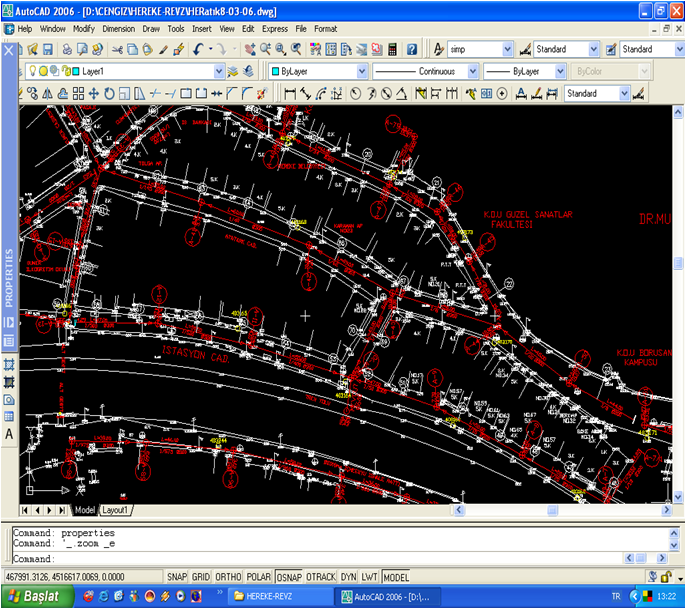Viewport: 686px width, 609px height.
Task: Open the simp text style dropdown
Action: [x=507, y=49]
